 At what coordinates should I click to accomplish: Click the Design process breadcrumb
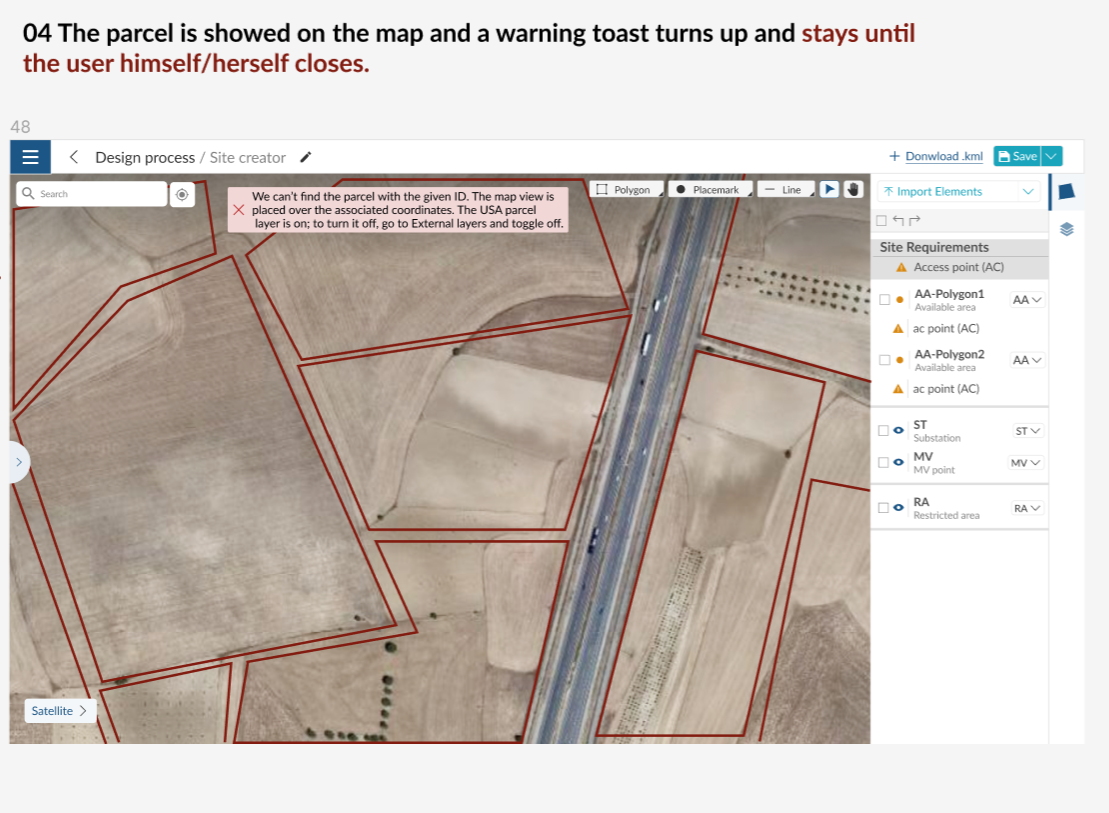point(145,158)
